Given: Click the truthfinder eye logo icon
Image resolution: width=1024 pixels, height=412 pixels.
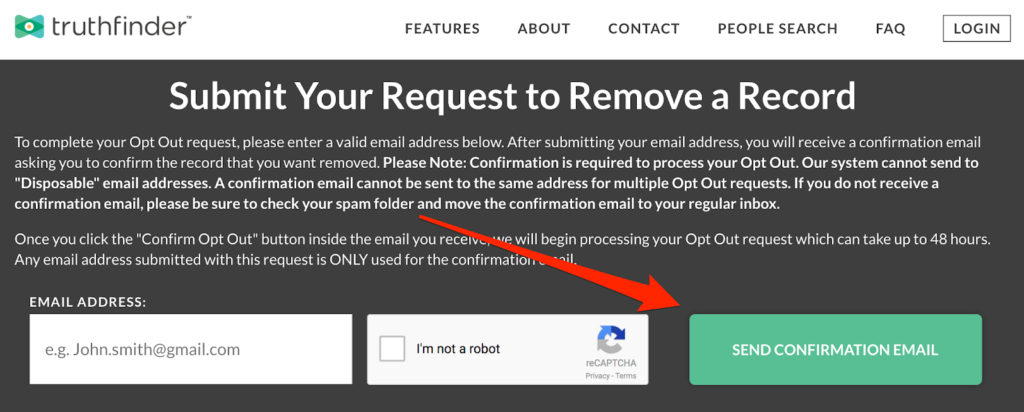Looking at the screenshot, I should pos(29,27).
